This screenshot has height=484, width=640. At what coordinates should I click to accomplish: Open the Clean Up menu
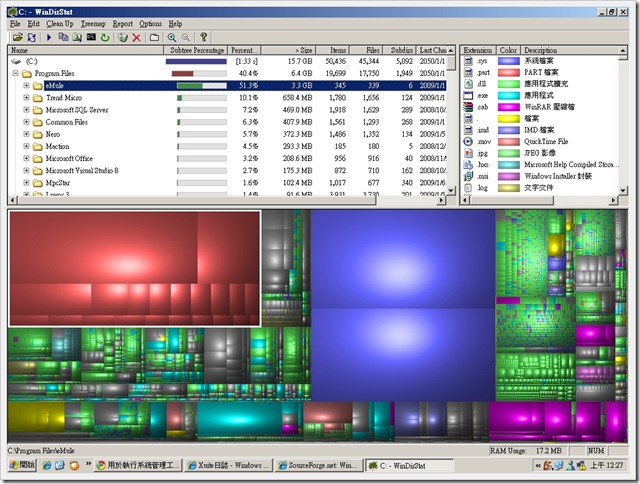58,23
